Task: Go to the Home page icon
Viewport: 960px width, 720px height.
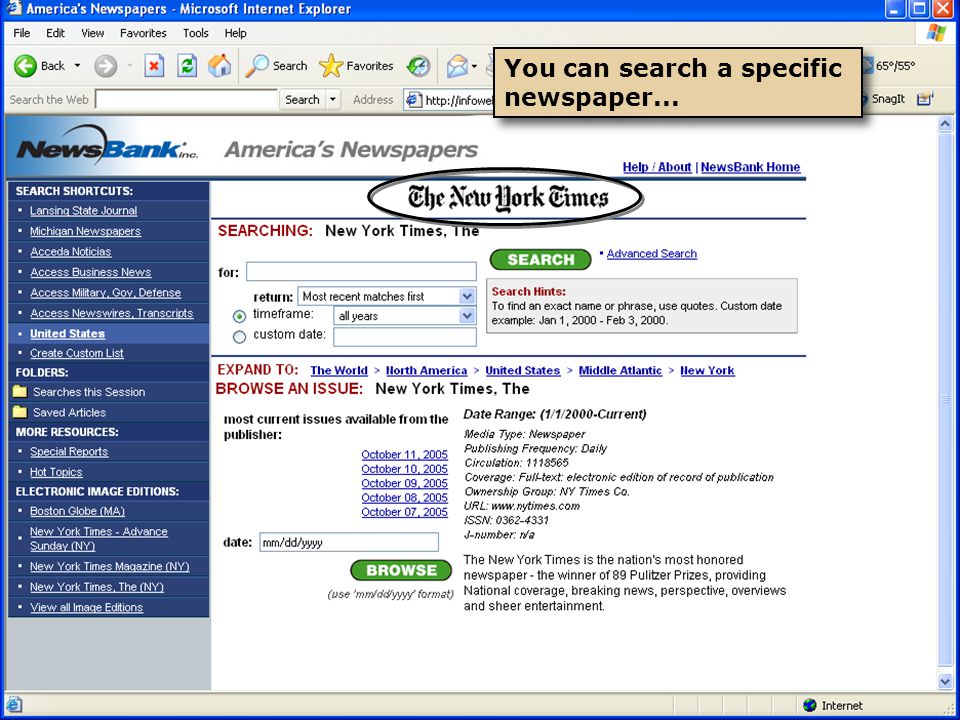Action: tap(219, 66)
